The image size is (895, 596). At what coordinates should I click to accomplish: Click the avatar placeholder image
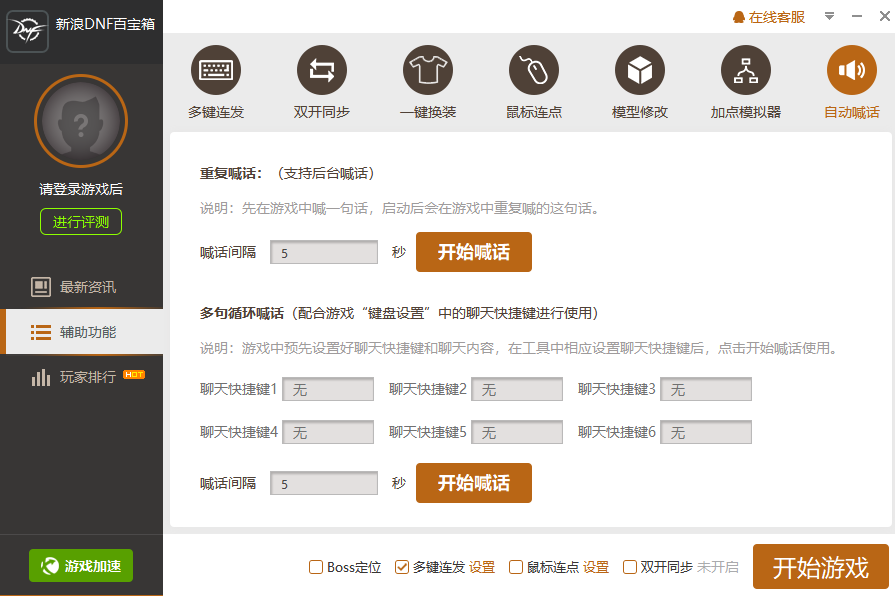81,120
